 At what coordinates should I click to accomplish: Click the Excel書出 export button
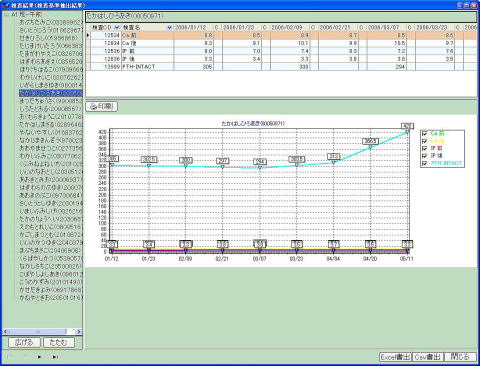pyautogui.click(x=395, y=357)
